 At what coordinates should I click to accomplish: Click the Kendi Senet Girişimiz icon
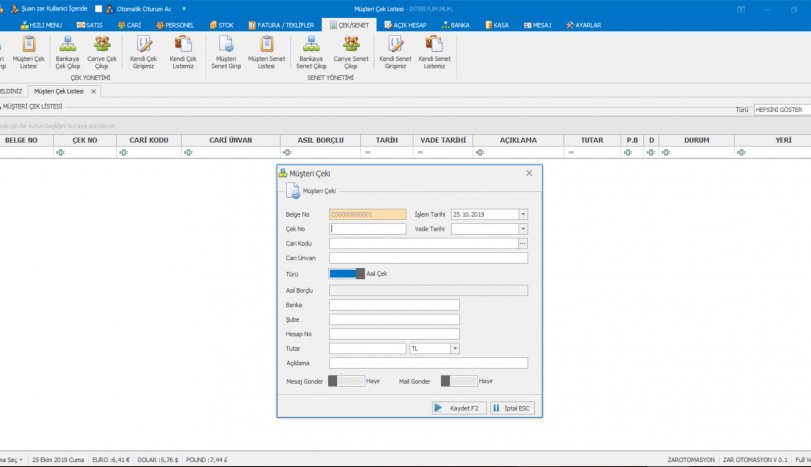395,51
